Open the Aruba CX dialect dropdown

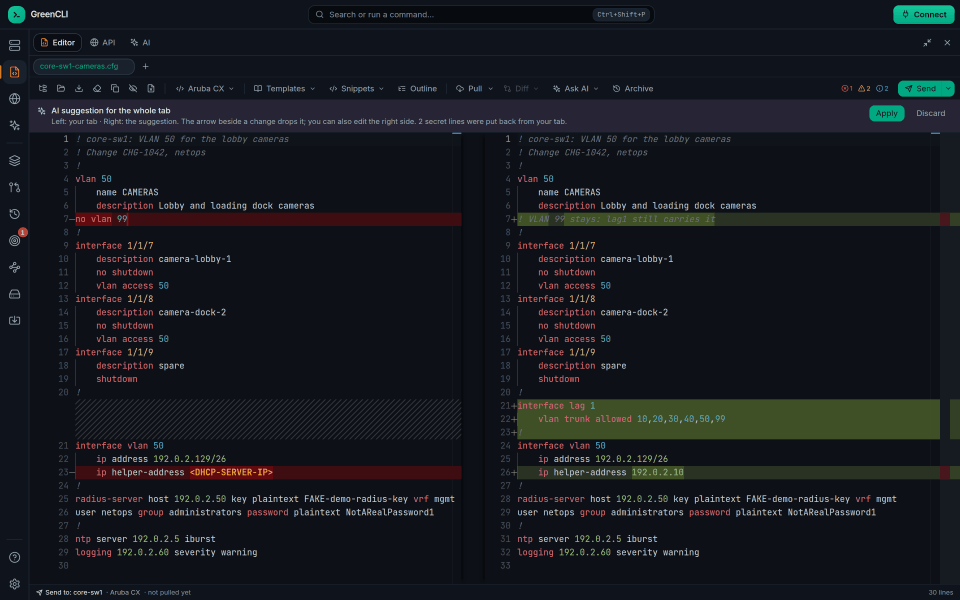tap(204, 89)
